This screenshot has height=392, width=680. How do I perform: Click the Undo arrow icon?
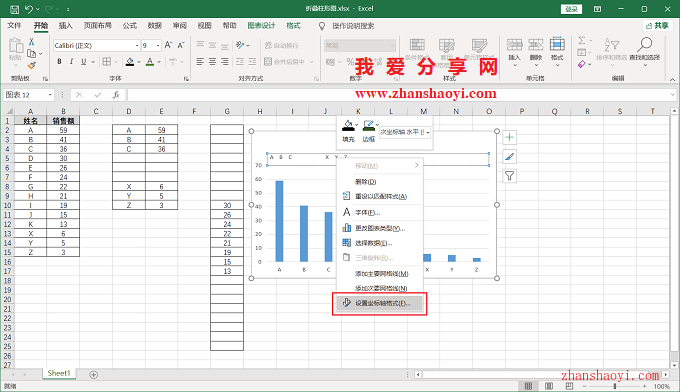point(29,9)
